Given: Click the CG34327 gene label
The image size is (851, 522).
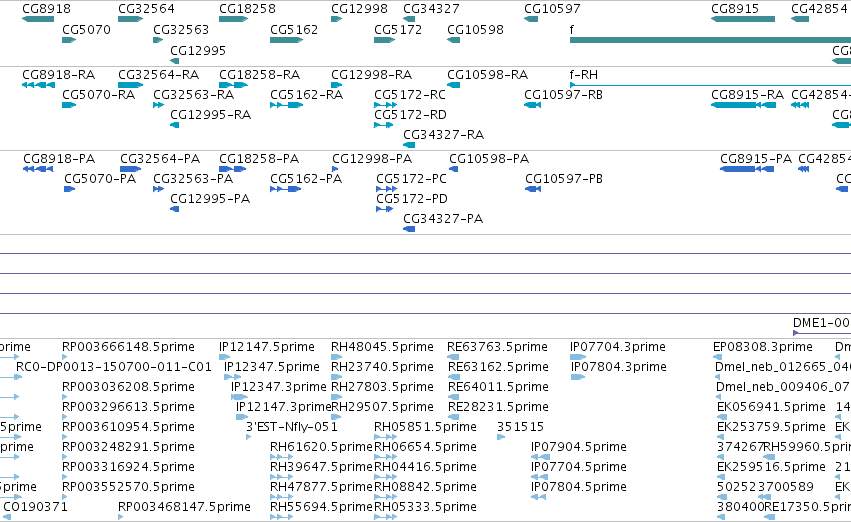Looking at the screenshot, I should point(431,9).
